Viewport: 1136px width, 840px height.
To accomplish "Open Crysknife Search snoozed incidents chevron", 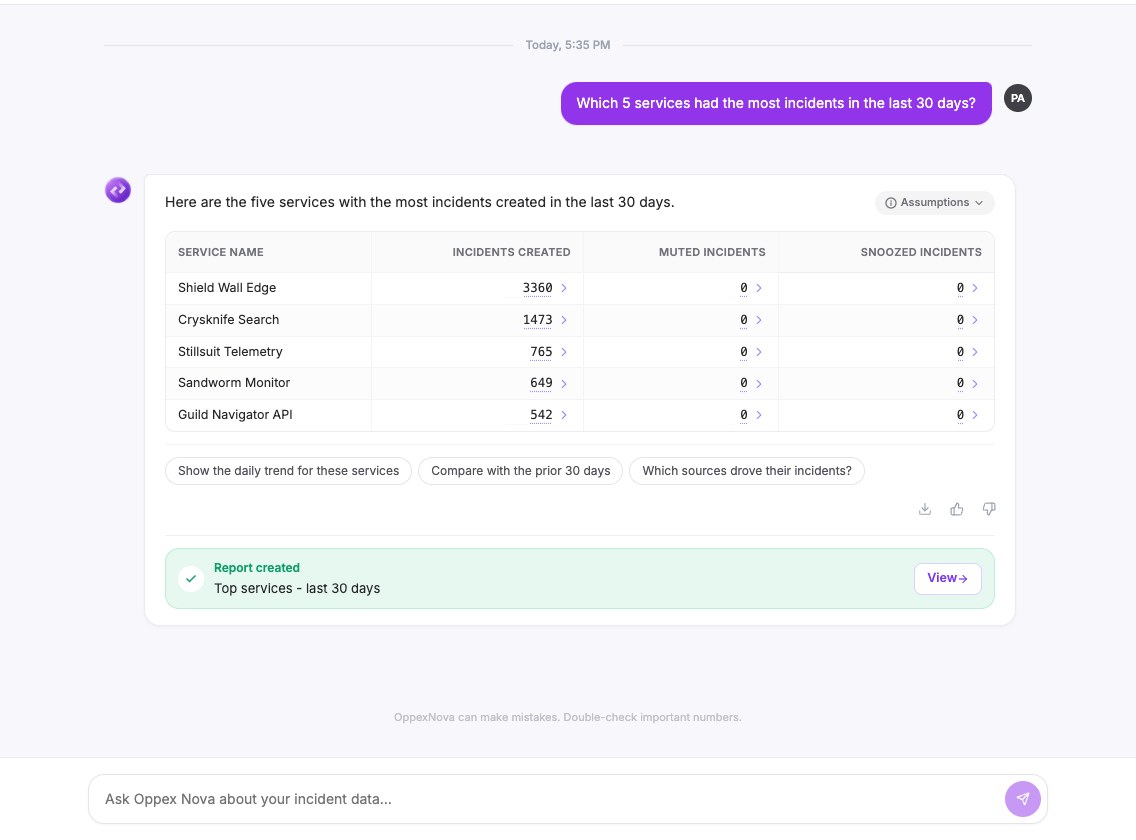I will point(974,320).
